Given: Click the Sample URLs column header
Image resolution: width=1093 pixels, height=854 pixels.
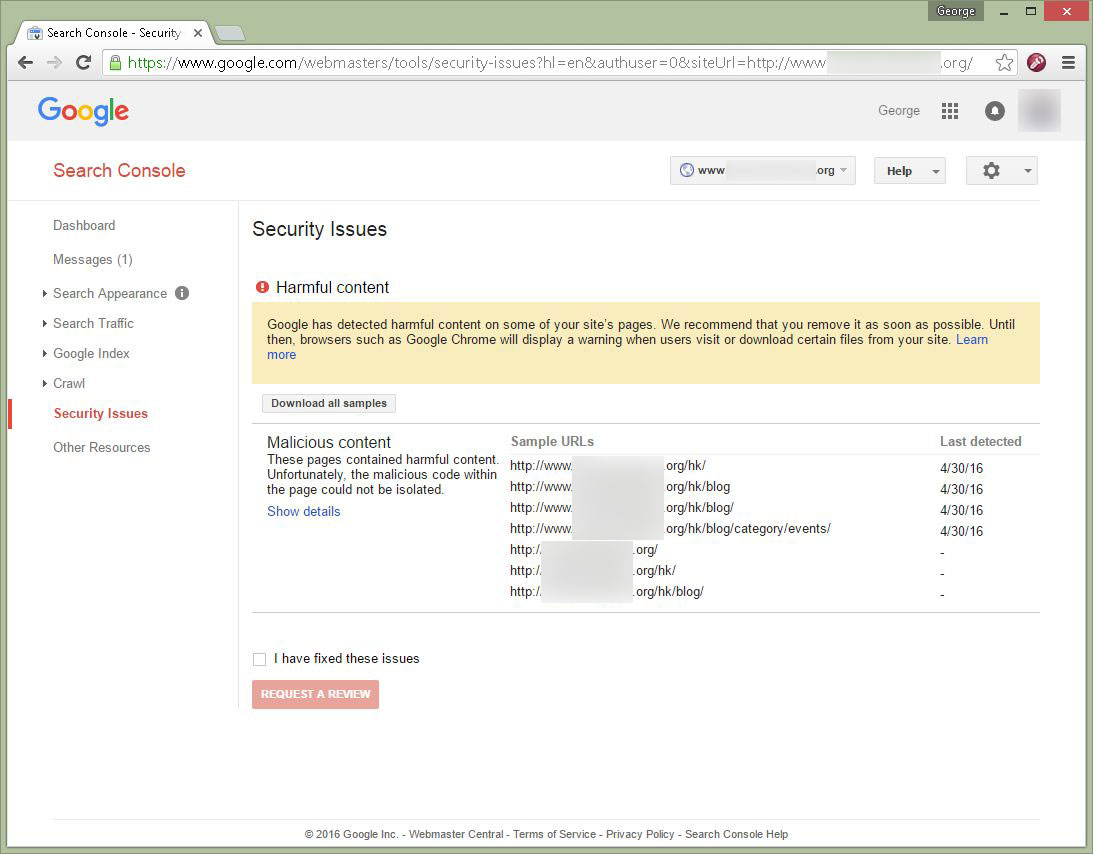Looking at the screenshot, I should [x=552, y=442].
